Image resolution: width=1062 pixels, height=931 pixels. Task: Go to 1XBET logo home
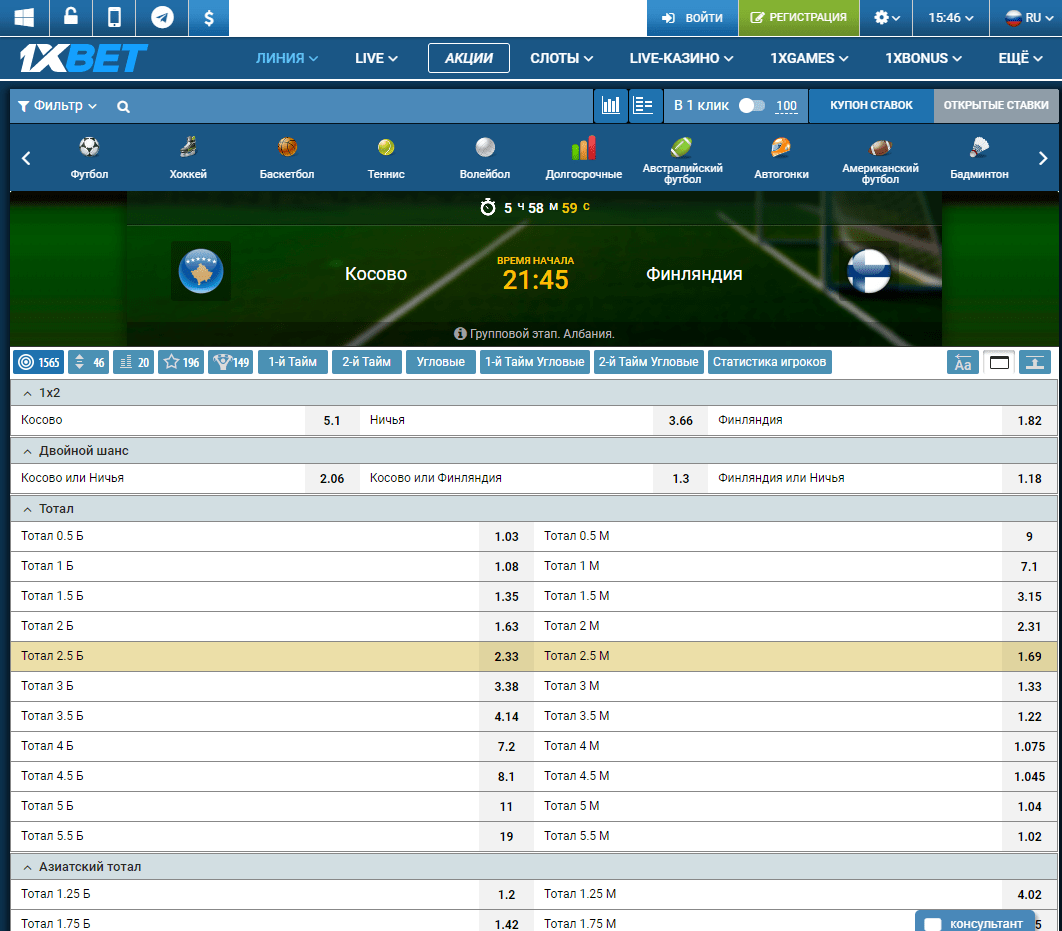click(83, 58)
